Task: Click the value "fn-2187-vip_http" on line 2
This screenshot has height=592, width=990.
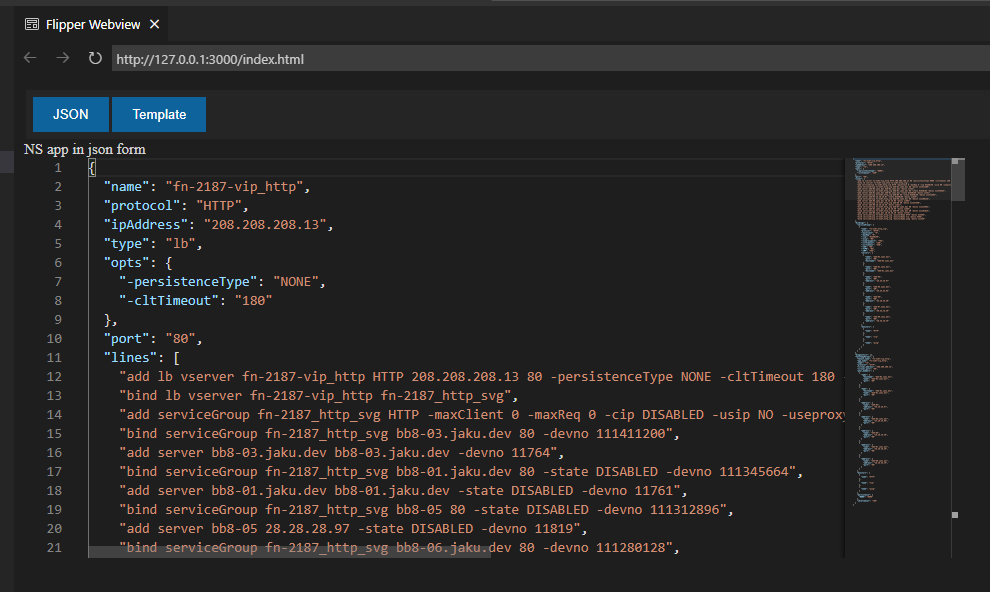Action: (x=234, y=187)
